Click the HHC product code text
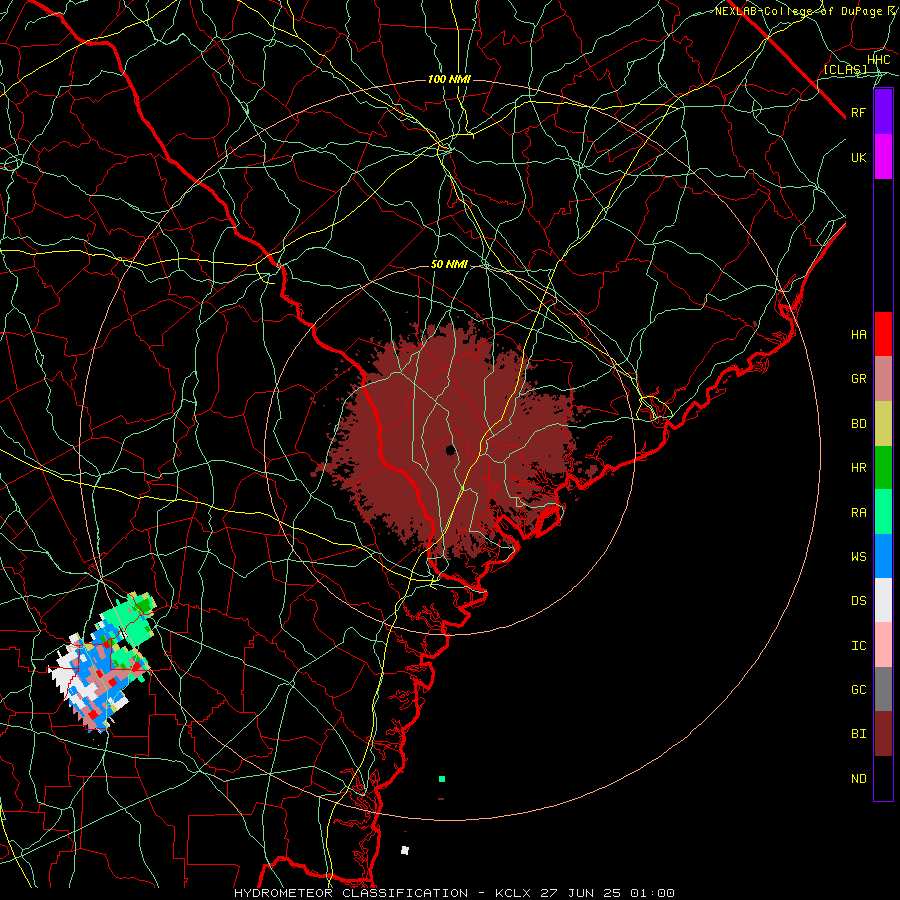The width and height of the screenshot is (900, 900). (879, 60)
